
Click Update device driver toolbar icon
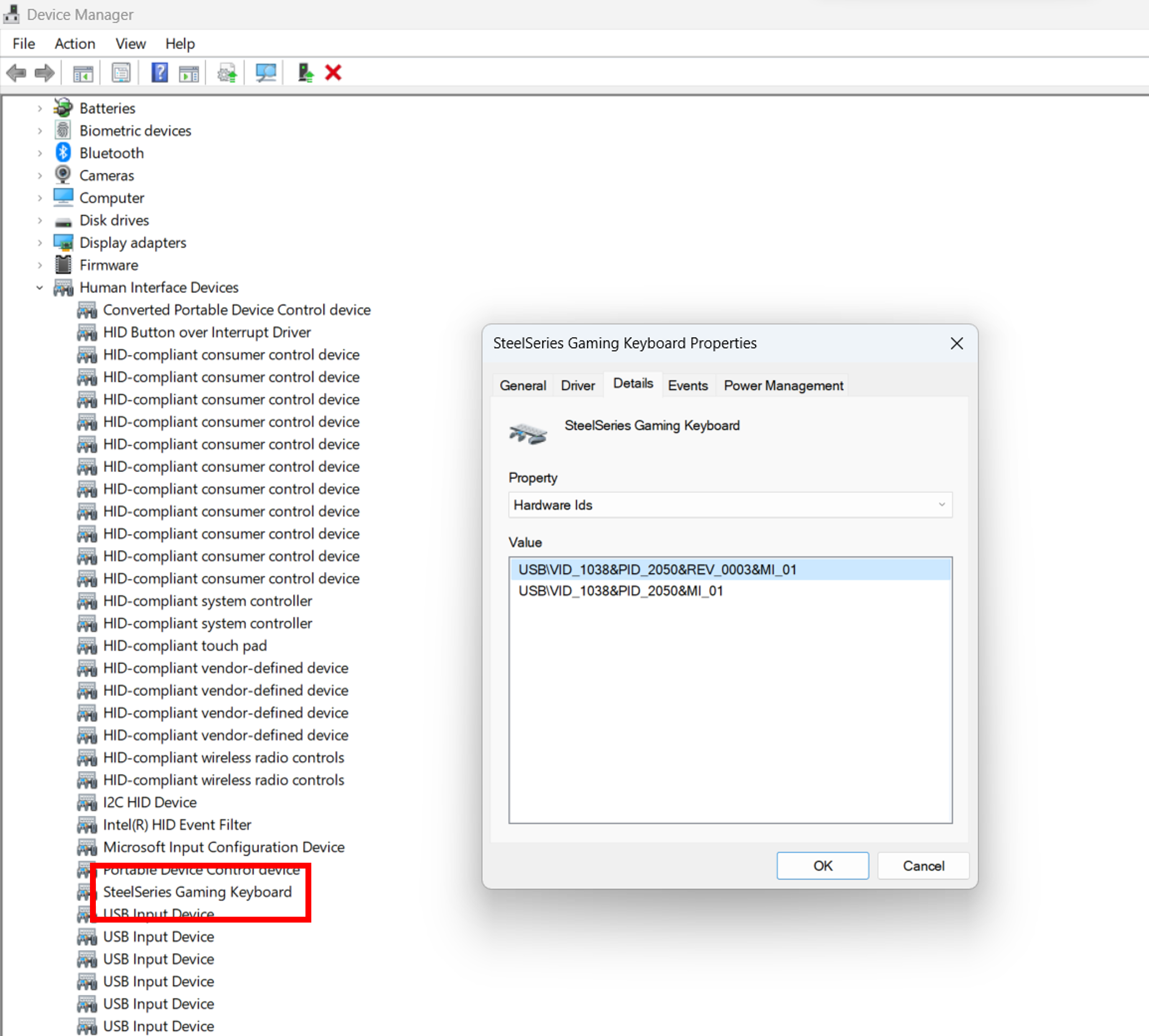[227, 73]
